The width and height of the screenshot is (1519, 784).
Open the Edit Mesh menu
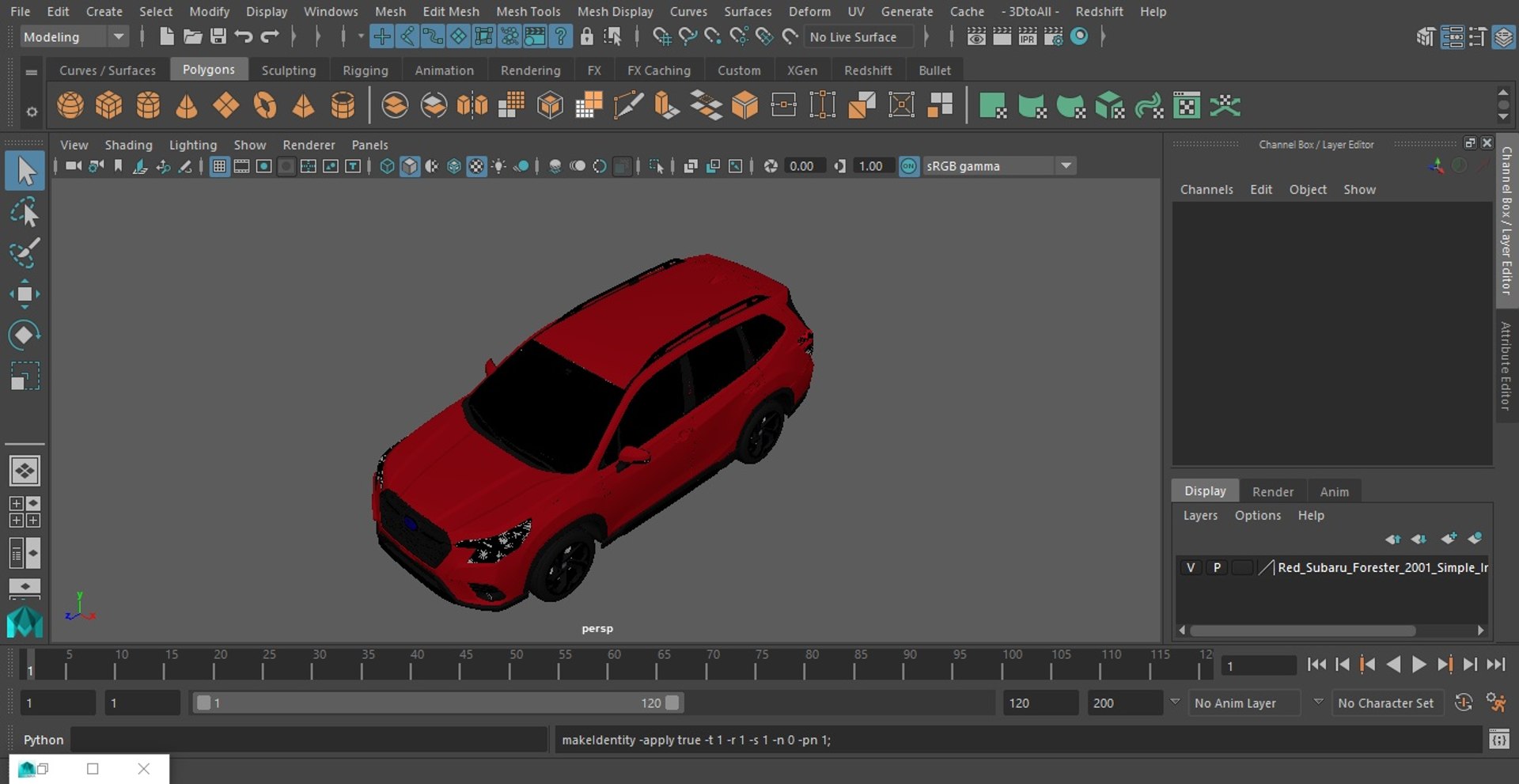tap(451, 11)
